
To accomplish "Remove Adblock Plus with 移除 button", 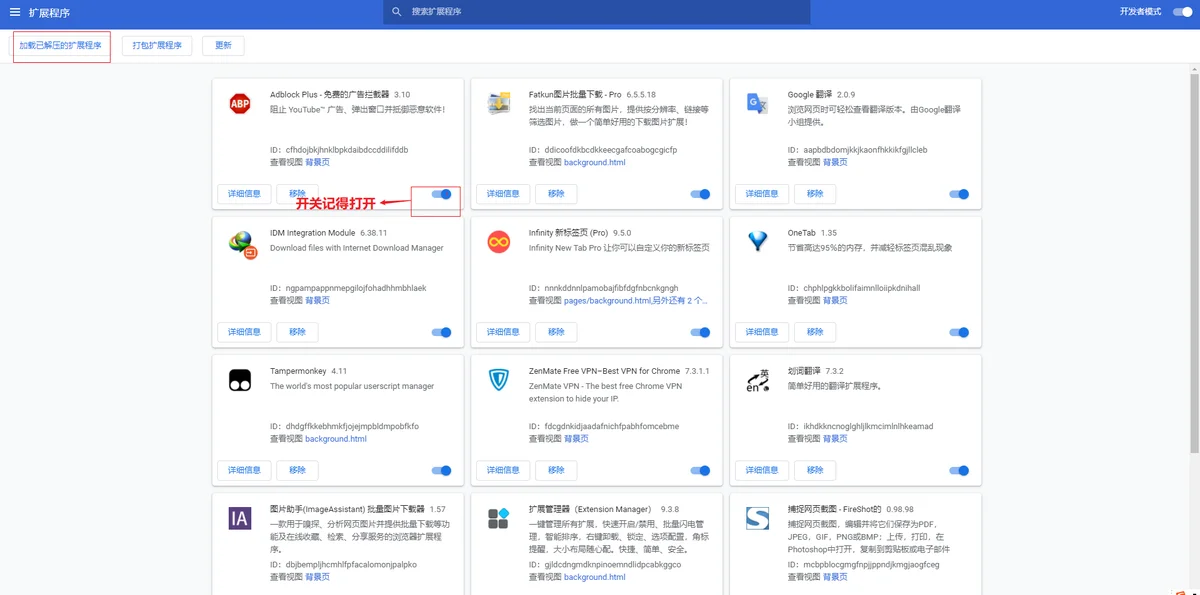I will [x=298, y=194].
